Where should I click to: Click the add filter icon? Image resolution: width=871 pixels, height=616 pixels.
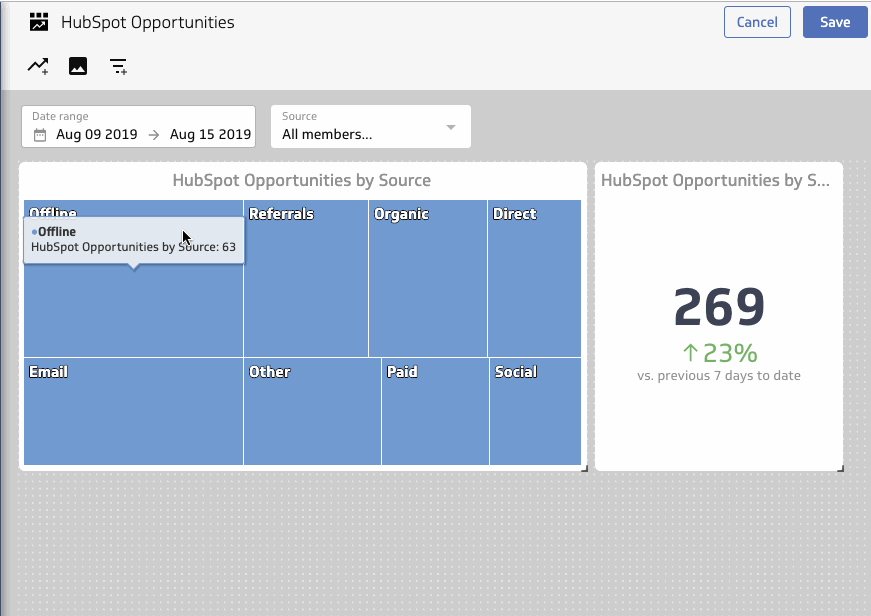click(x=118, y=65)
